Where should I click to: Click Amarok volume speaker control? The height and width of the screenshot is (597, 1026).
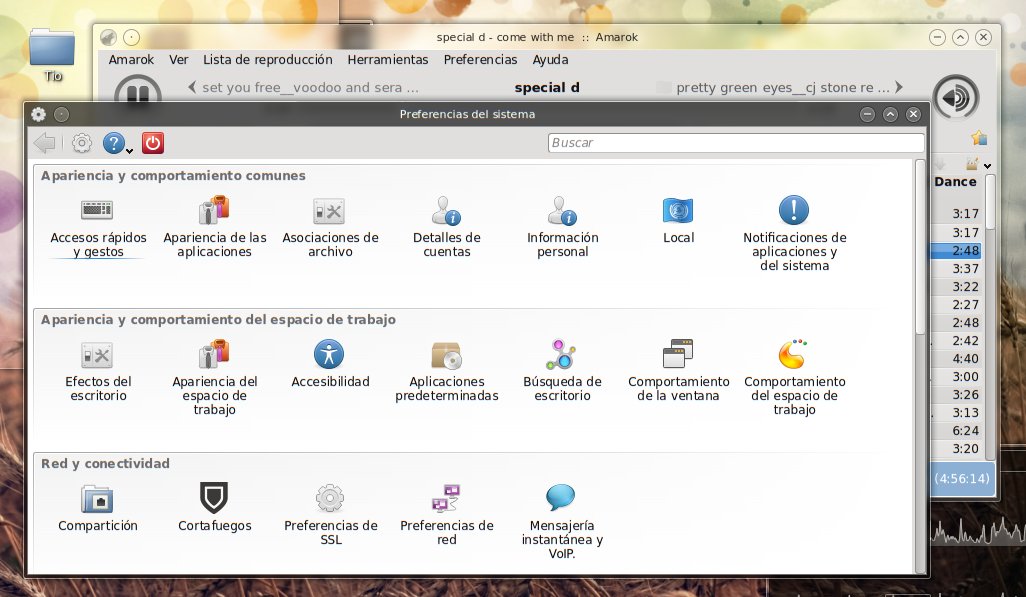[x=956, y=98]
